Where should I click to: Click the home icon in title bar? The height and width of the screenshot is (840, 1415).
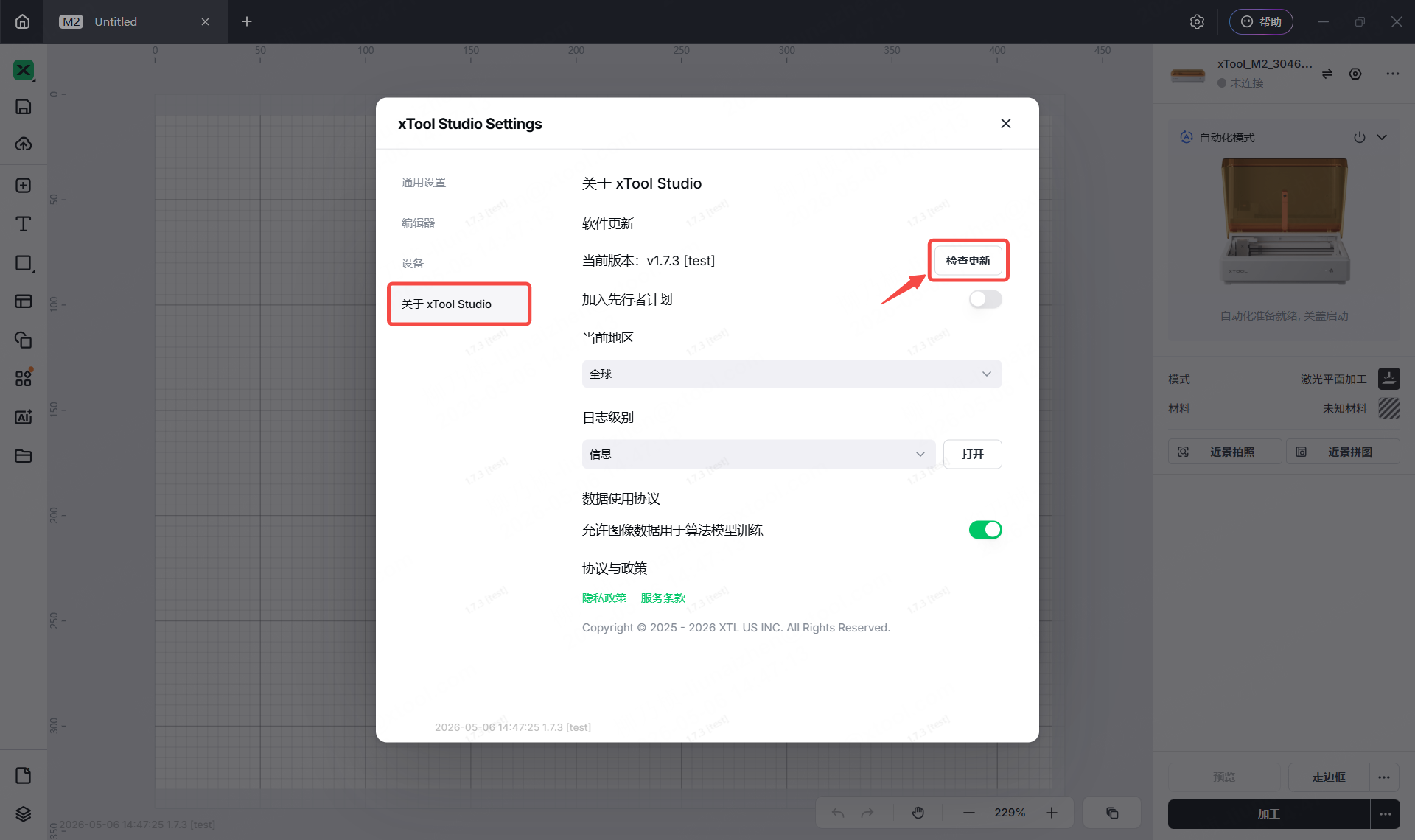(23, 21)
